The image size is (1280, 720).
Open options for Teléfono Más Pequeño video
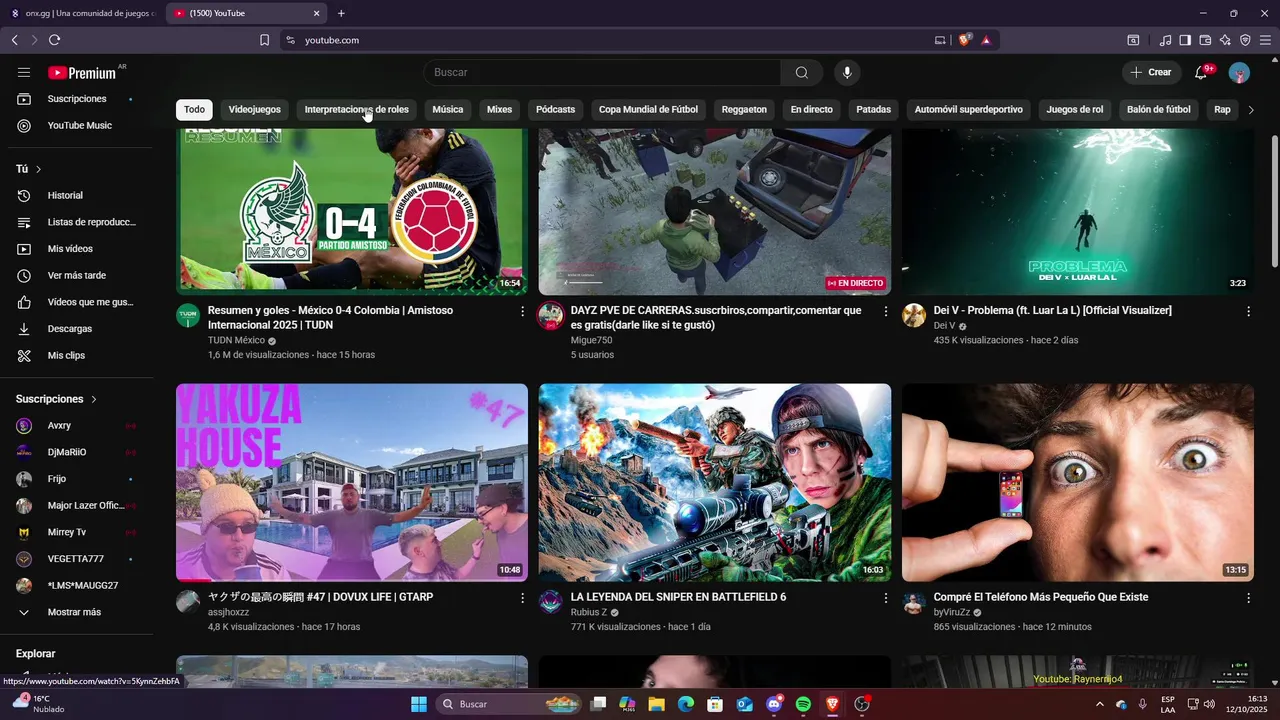(1248, 598)
